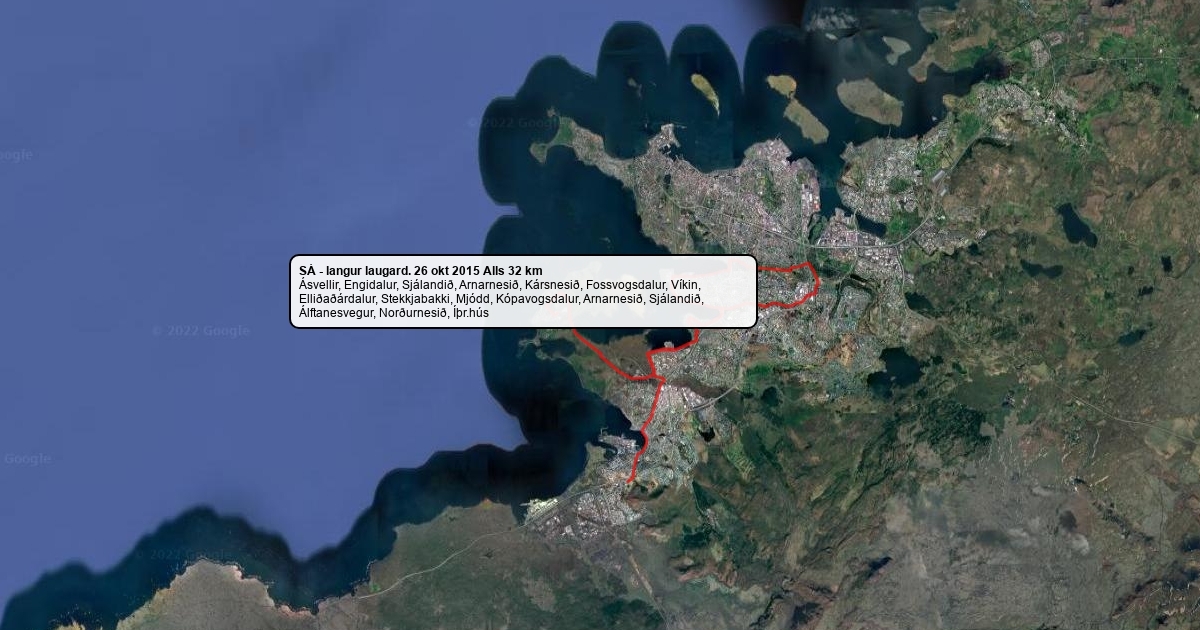Click the tooltip line starting with 'Ásvellir, Engidalur'

500,285
